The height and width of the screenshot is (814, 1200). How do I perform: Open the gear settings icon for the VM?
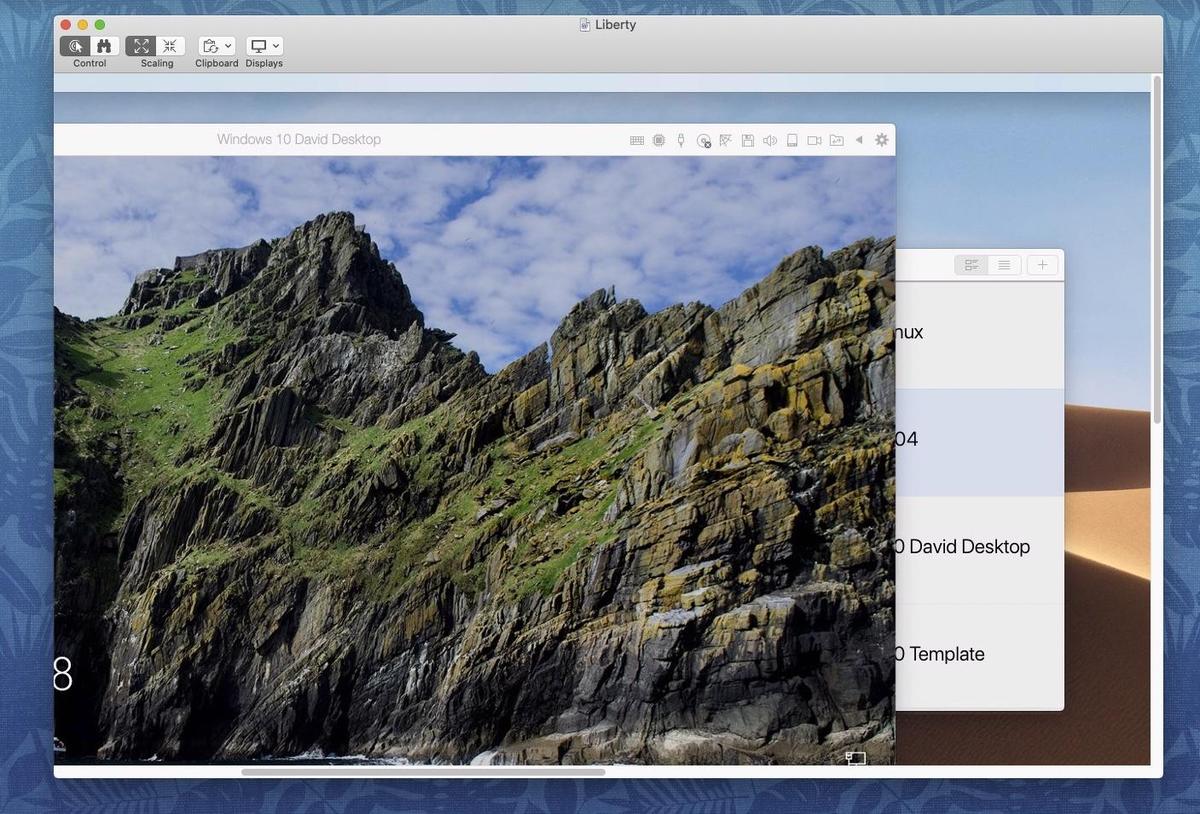pyautogui.click(x=881, y=140)
